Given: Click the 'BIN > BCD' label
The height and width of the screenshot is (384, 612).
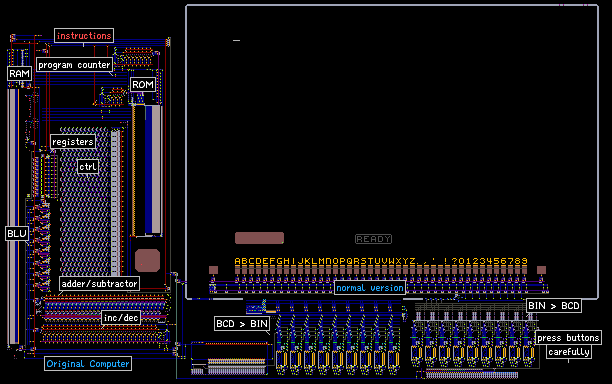Looking at the screenshot, I should 554,306.
